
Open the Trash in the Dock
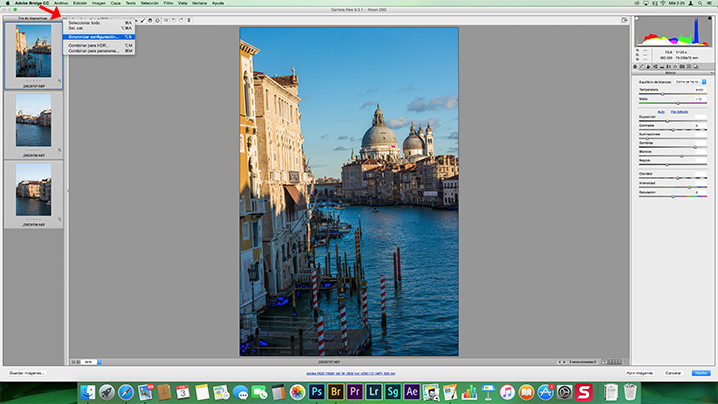click(631, 392)
